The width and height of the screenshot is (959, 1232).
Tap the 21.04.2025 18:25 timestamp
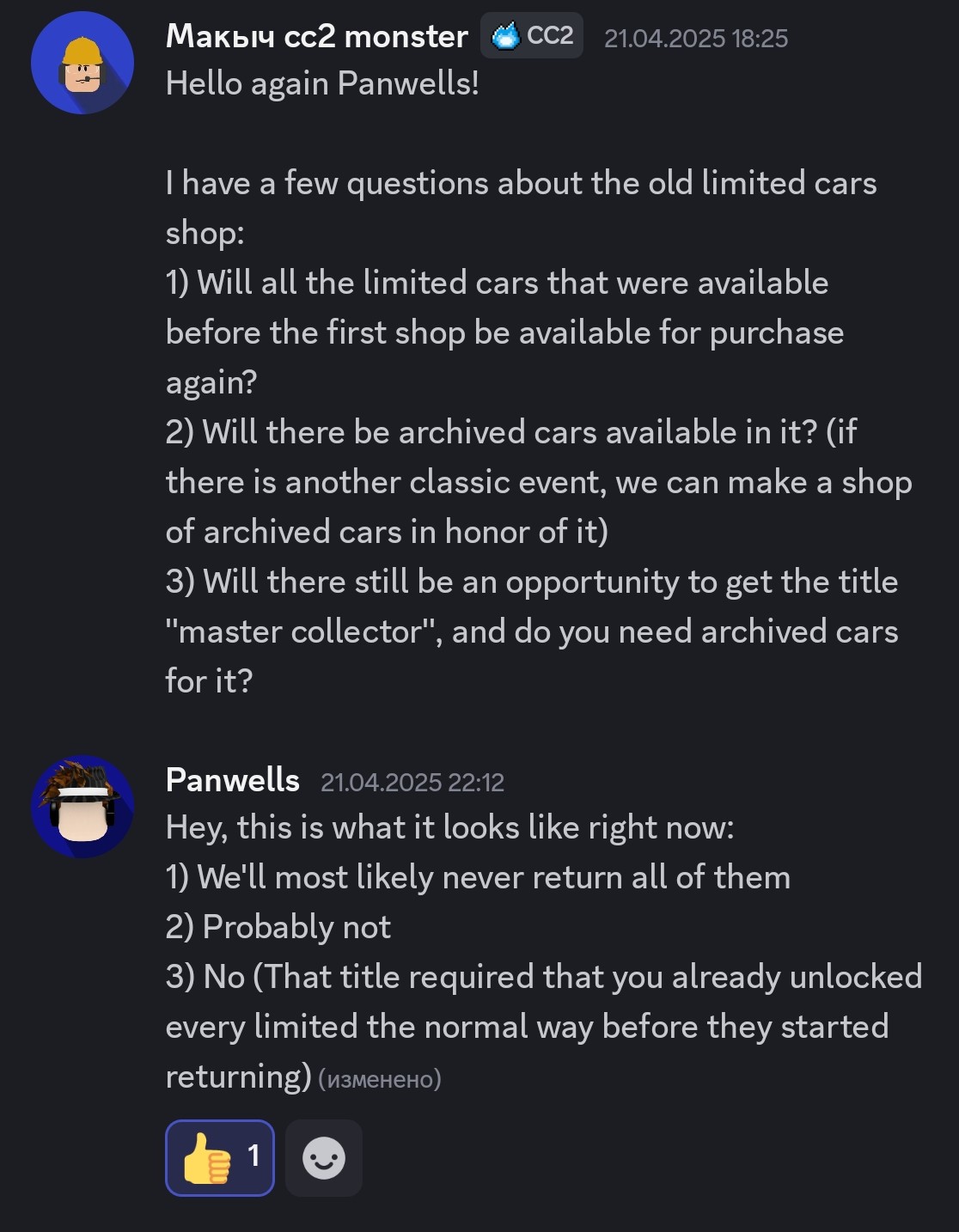[695, 38]
